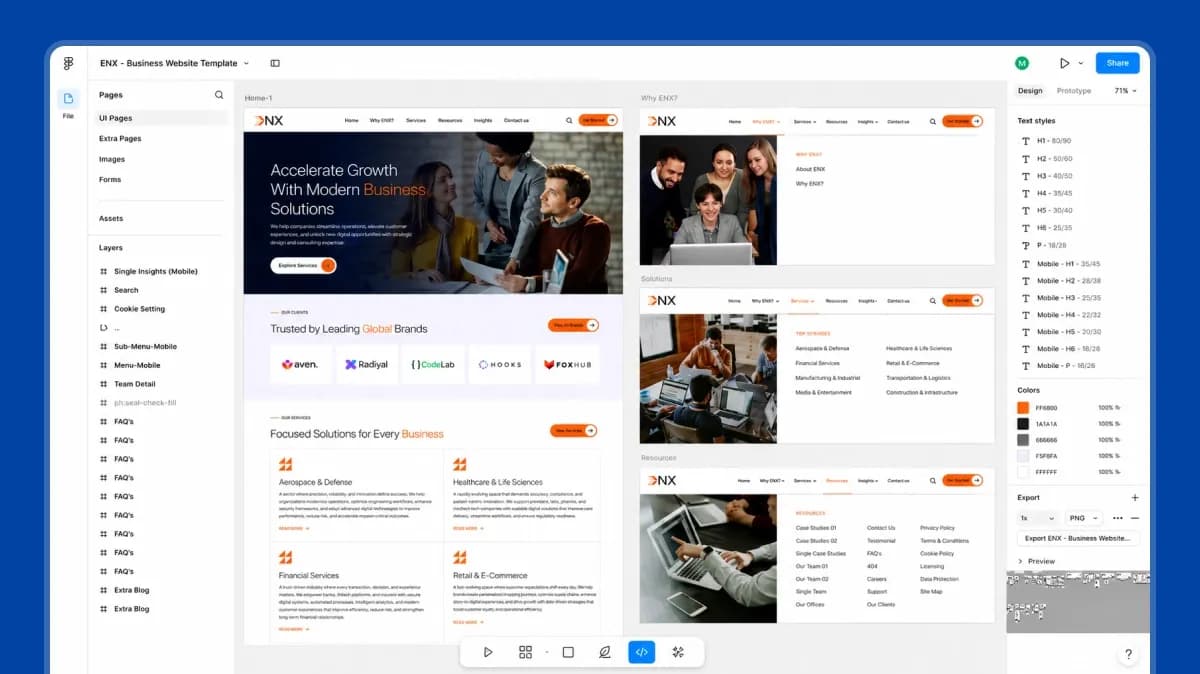Select the pi:seal-check-fill layer
This screenshot has height=674, width=1200.
(x=145, y=402)
